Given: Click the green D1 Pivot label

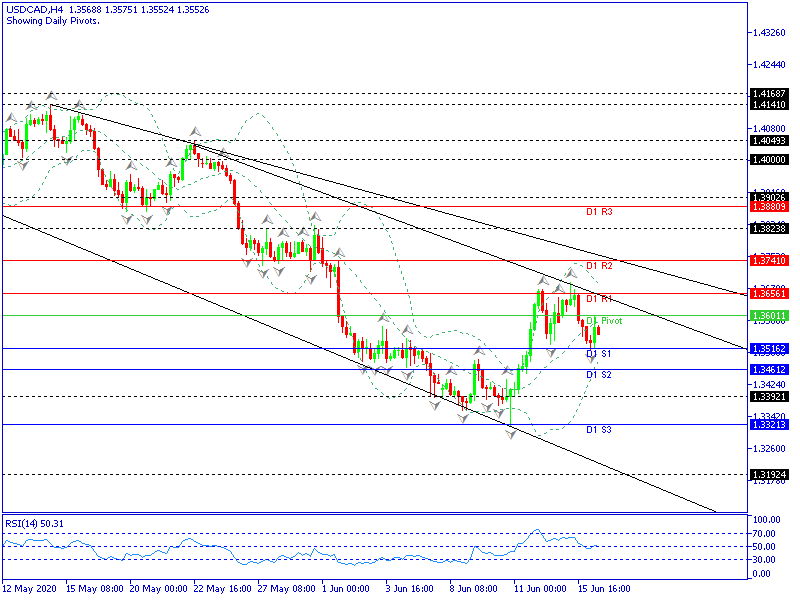Looking at the screenshot, I should tap(604, 321).
